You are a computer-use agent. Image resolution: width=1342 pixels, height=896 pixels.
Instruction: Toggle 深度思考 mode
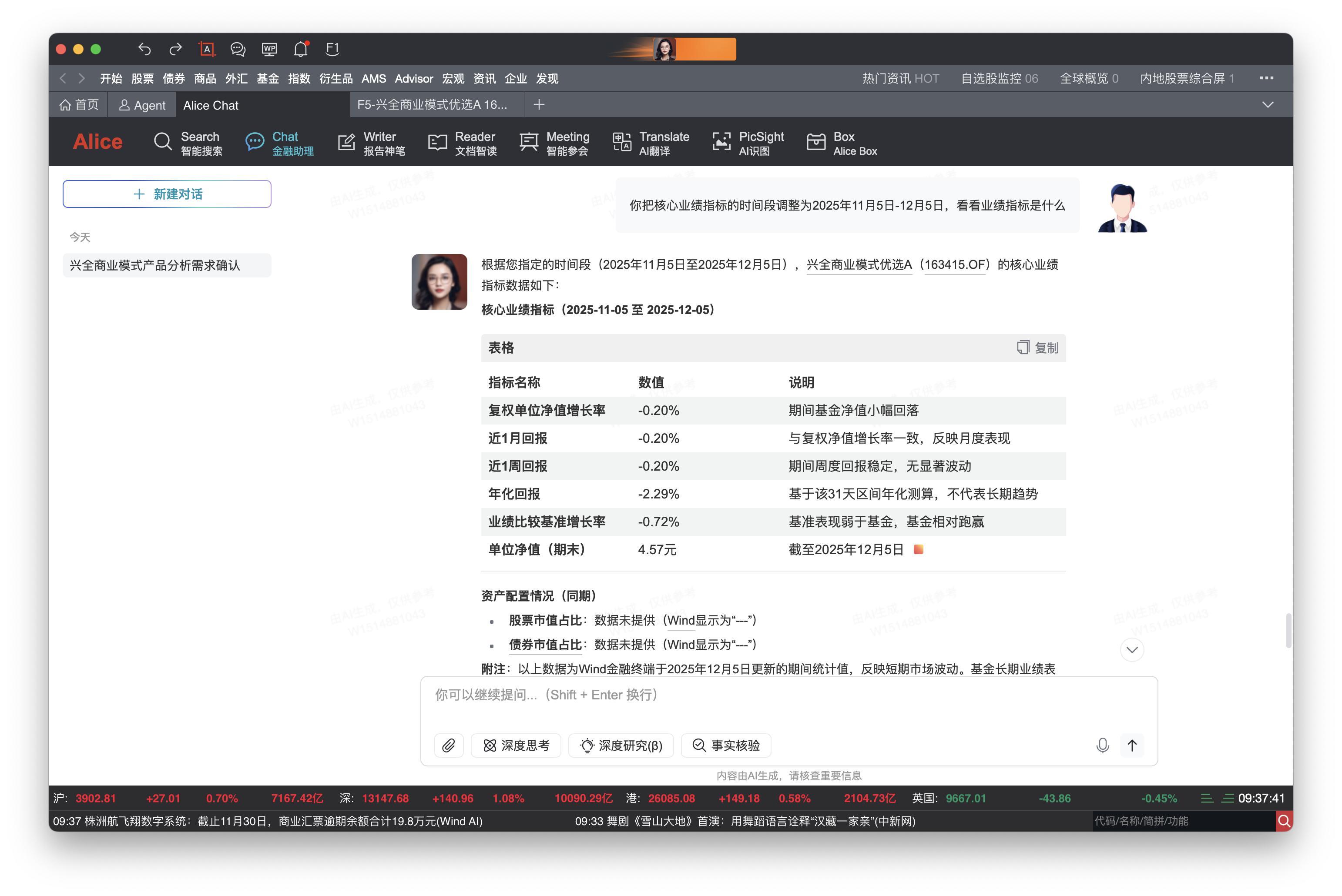tap(516, 745)
